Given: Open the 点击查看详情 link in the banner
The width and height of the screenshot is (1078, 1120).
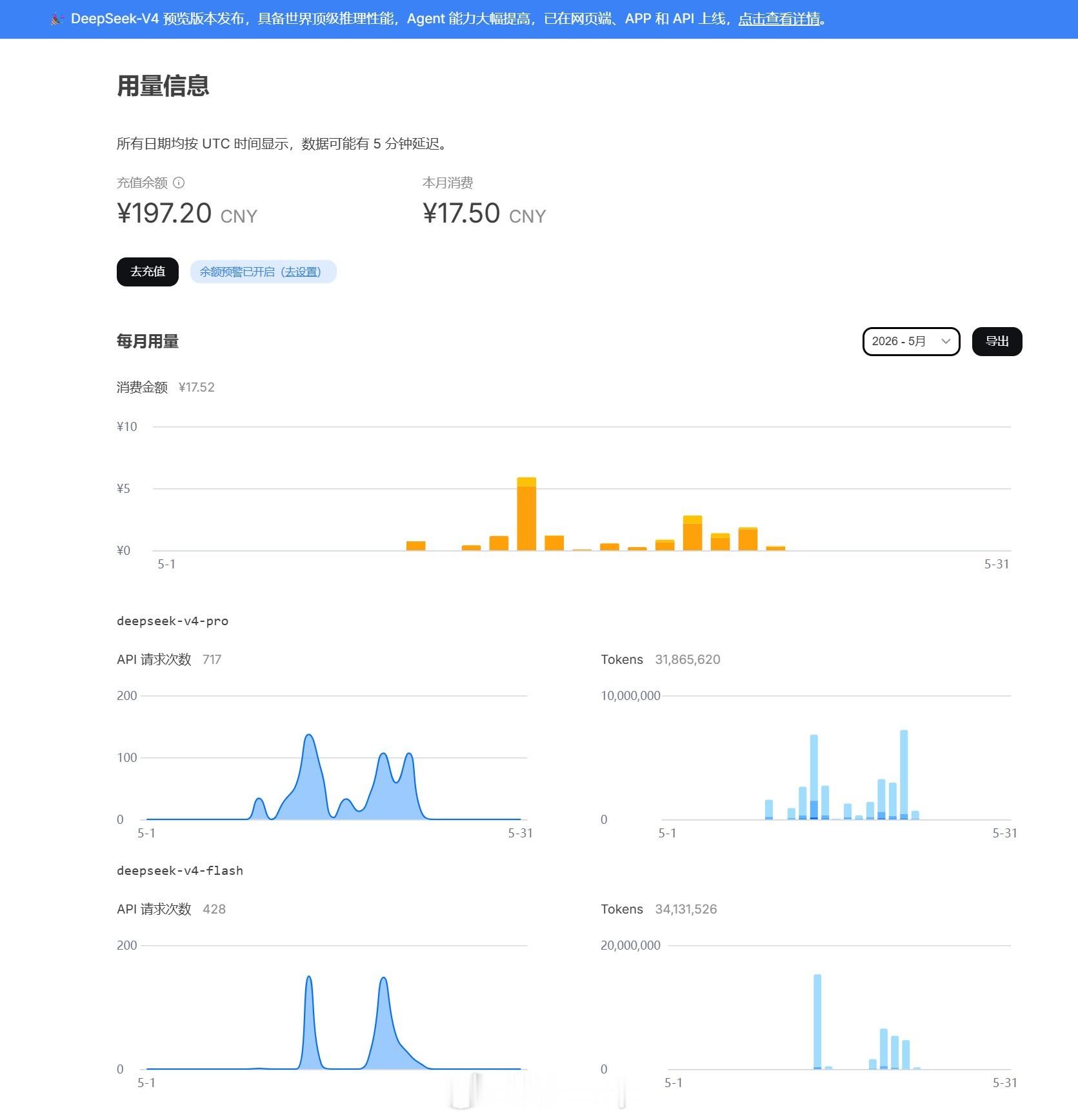Looking at the screenshot, I should tap(779, 19).
